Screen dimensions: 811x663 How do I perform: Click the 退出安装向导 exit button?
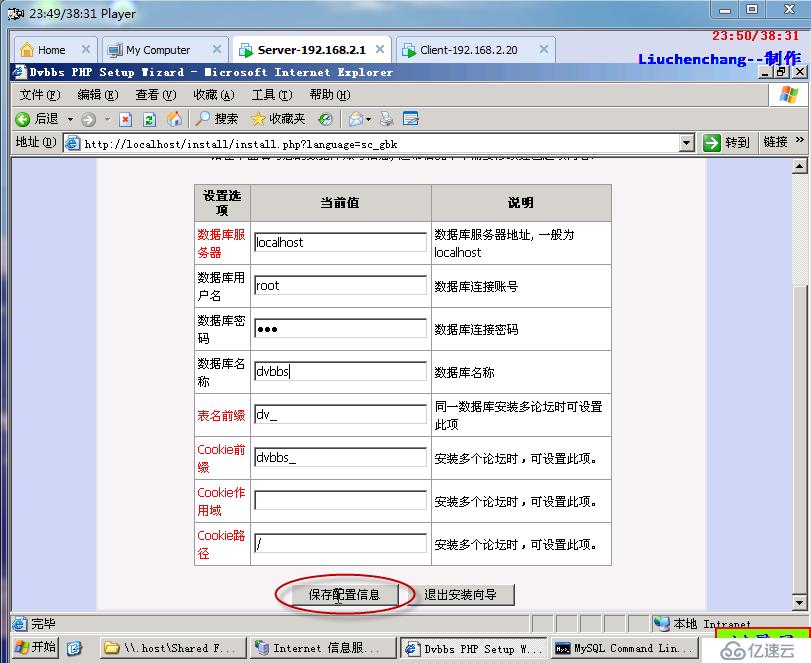coord(460,595)
